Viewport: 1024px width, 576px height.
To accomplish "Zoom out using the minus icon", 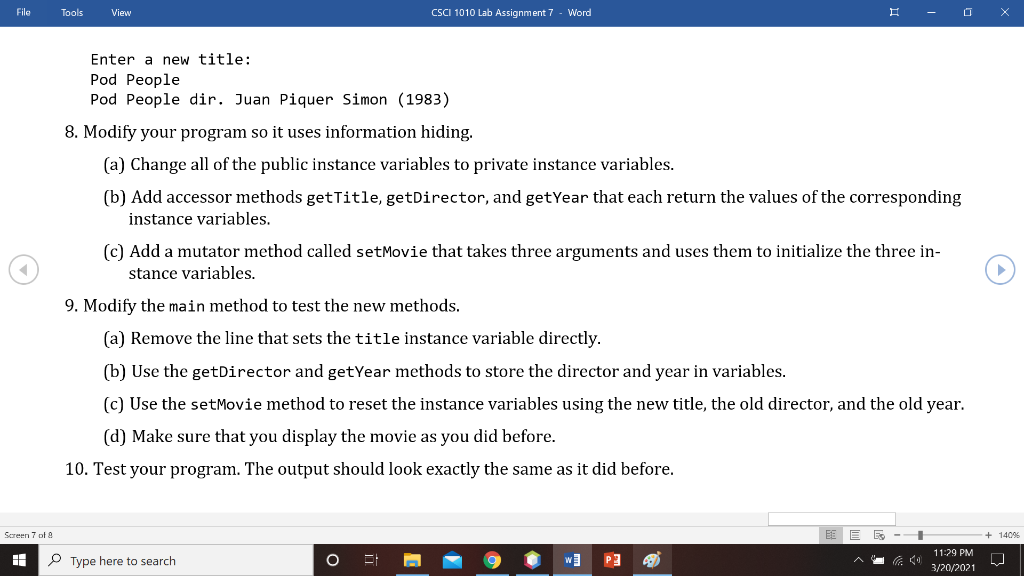I will pyautogui.click(x=897, y=535).
